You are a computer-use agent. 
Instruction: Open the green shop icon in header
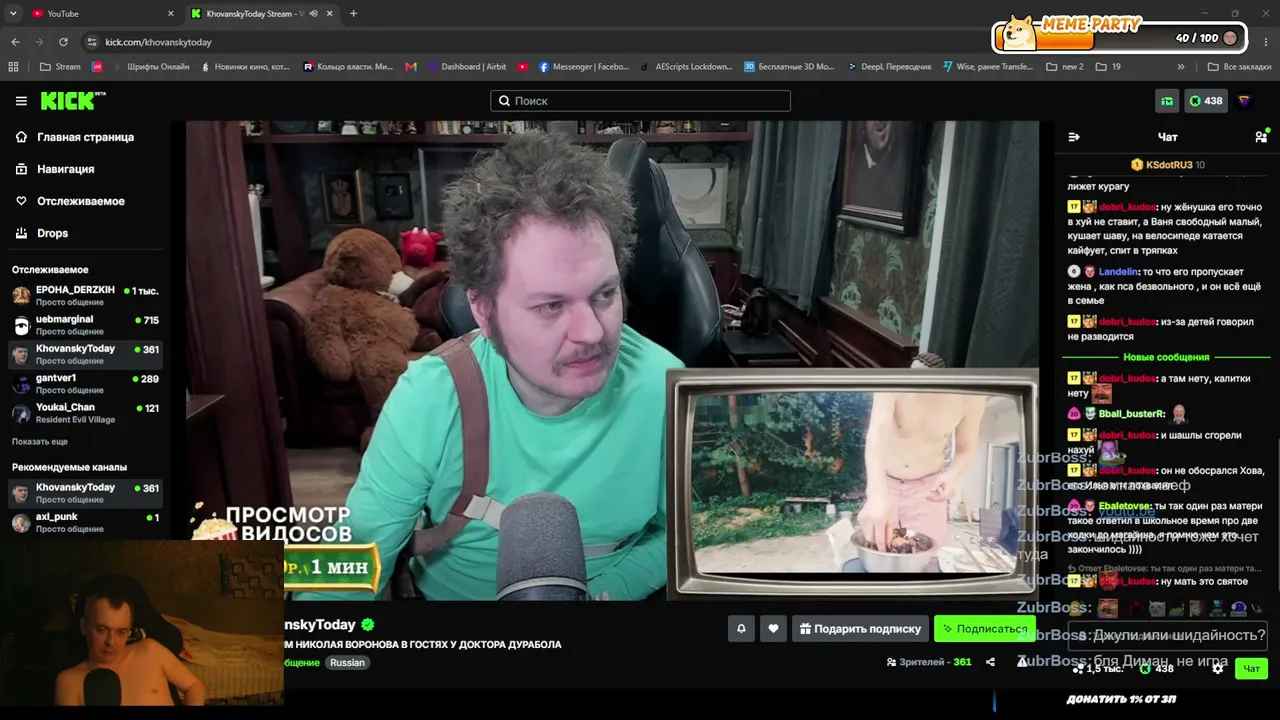(x=1167, y=101)
